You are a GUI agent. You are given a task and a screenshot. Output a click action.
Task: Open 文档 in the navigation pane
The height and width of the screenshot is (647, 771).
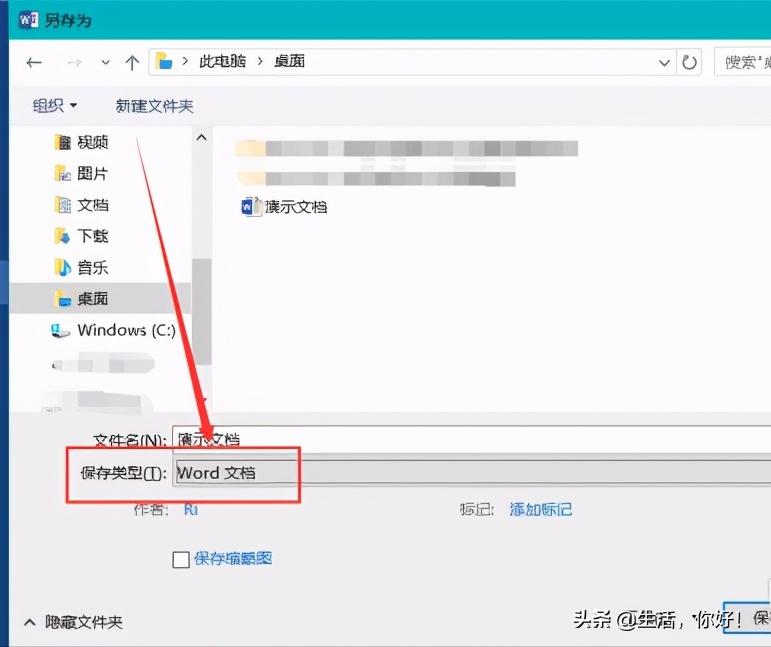pyautogui.click(x=81, y=205)
